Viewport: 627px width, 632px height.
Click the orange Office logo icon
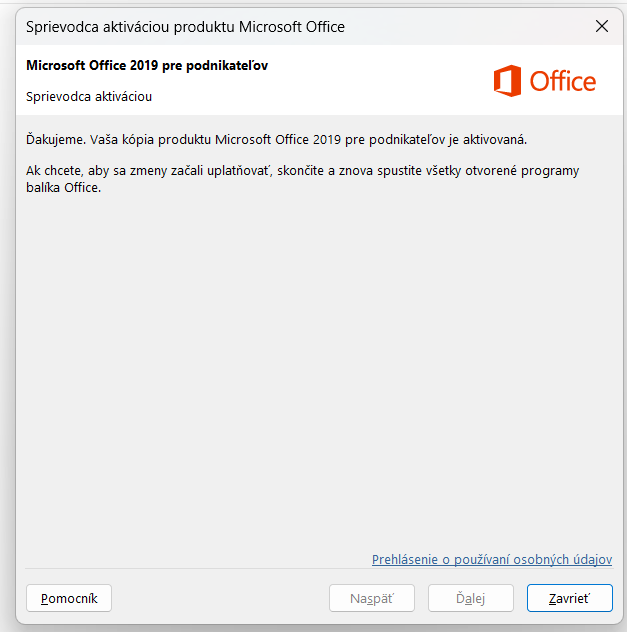pyautogui.click(x=507, y=81)
